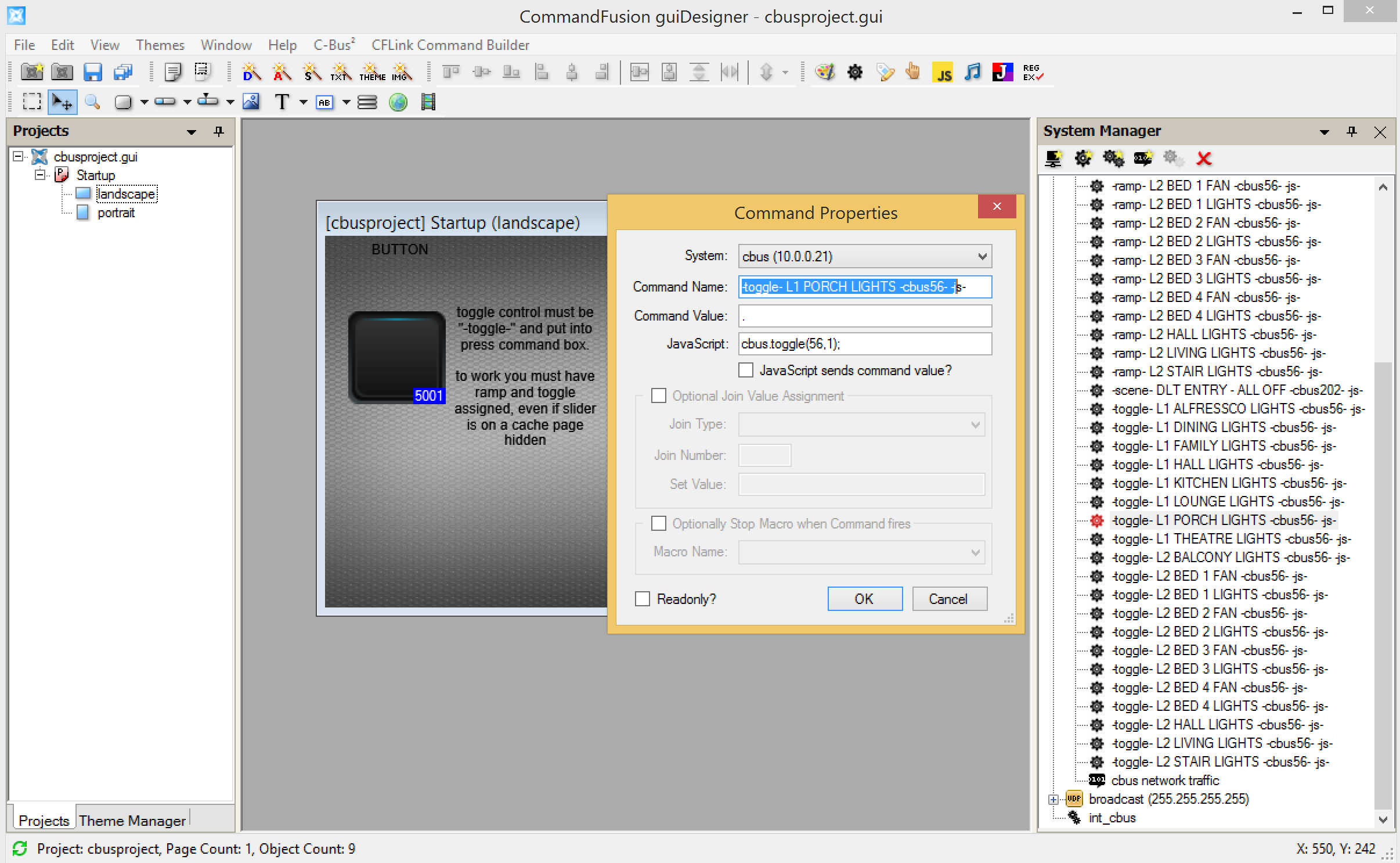Click the THEME wizard icon
This screenshot has height=863, width=1400.
pos(372,72)
